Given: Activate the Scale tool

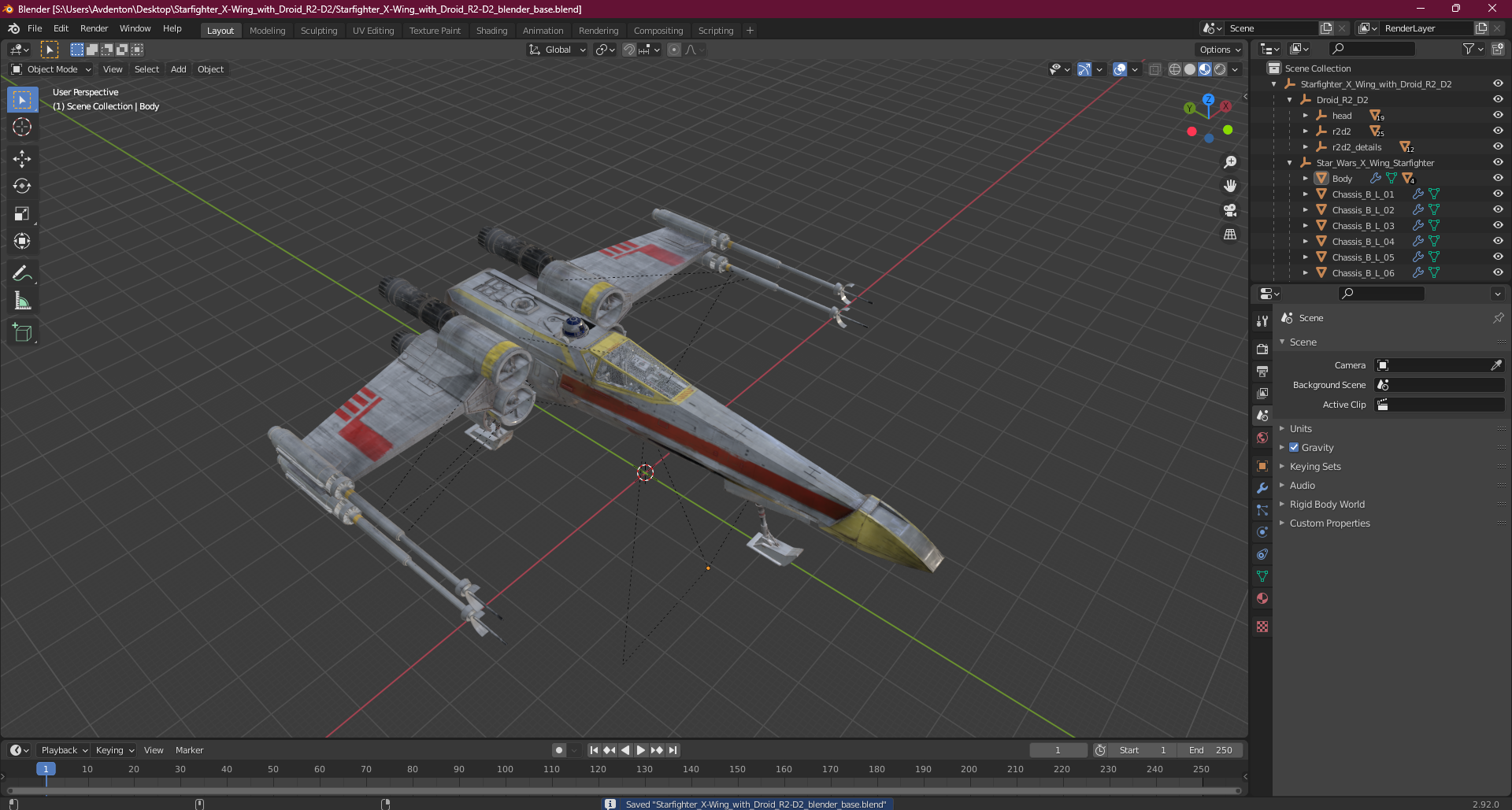Looking at the screenshot, I should pyautogui.click(x=22, y=214).
